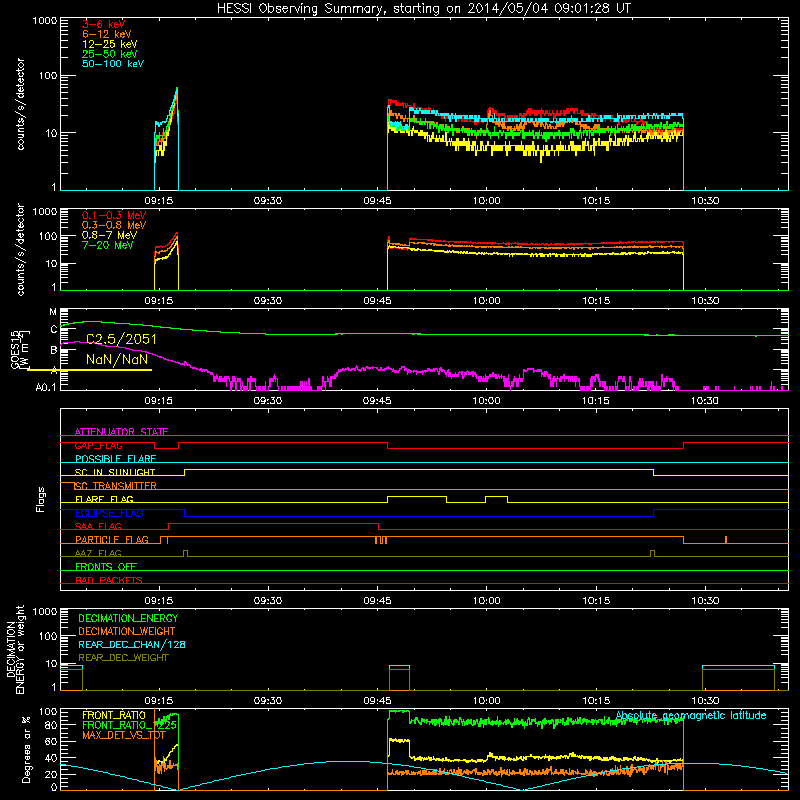Click the raised FLARE_FLAG segment near 09:50
The width and height of the screenshot is (800, 800).
pyautogui.click(x=417, y=496)
